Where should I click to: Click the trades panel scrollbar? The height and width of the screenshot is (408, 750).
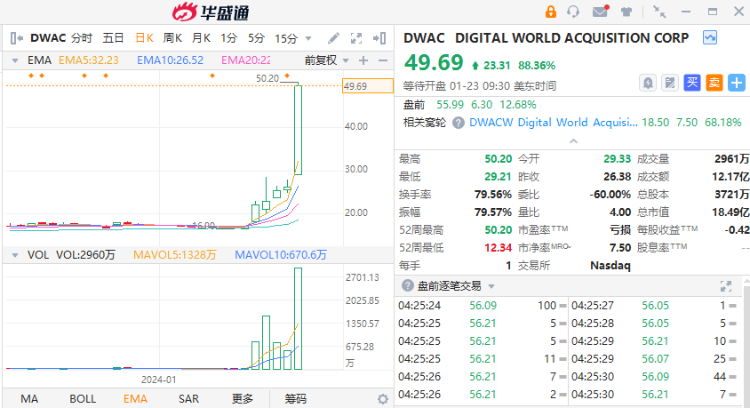point(747,342)
